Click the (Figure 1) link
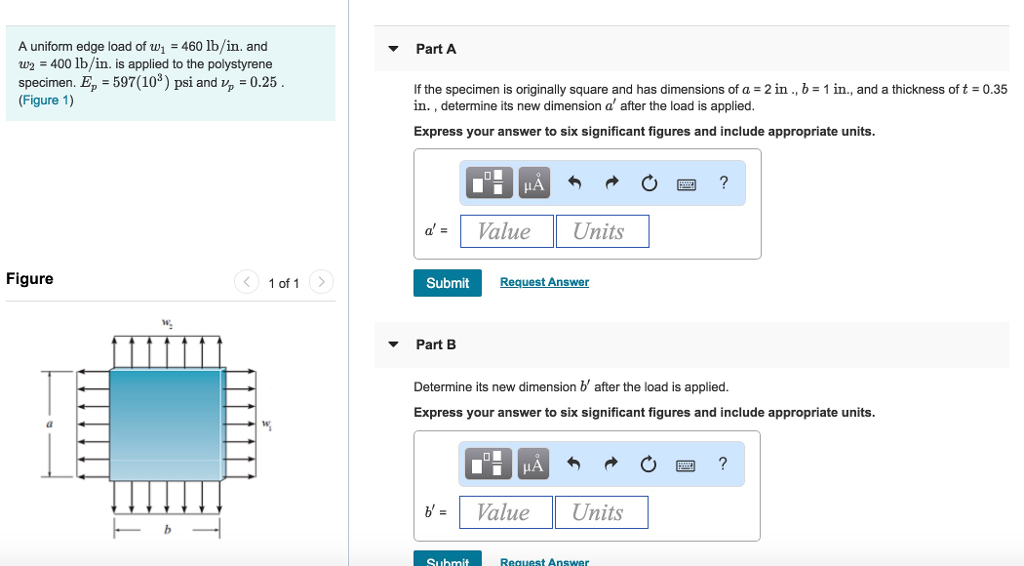Screen dimensions: 1024x566 coord(46,101)
